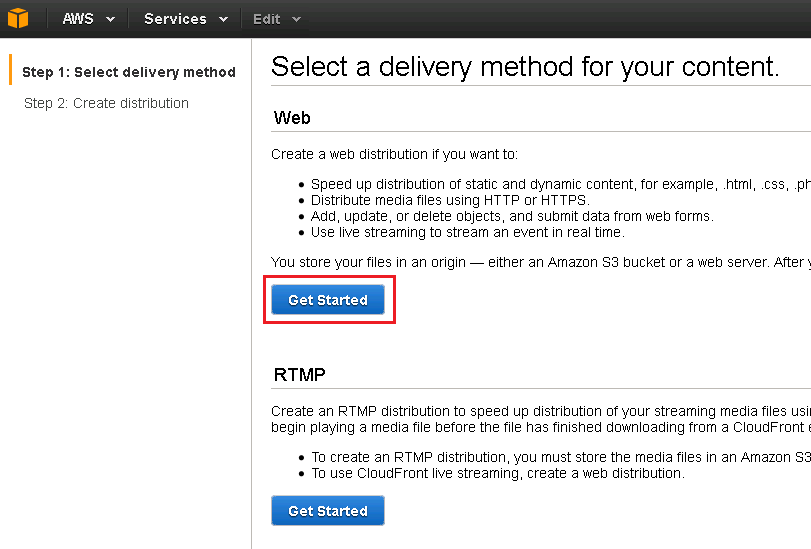Expand the Services dropdown menu
The image size is (811, 549).
tap(185, 19)
